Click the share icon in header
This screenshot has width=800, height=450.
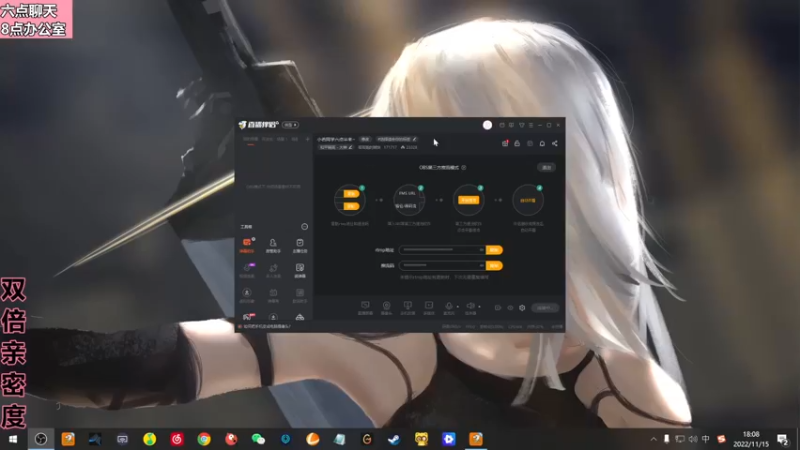(555, 143)
